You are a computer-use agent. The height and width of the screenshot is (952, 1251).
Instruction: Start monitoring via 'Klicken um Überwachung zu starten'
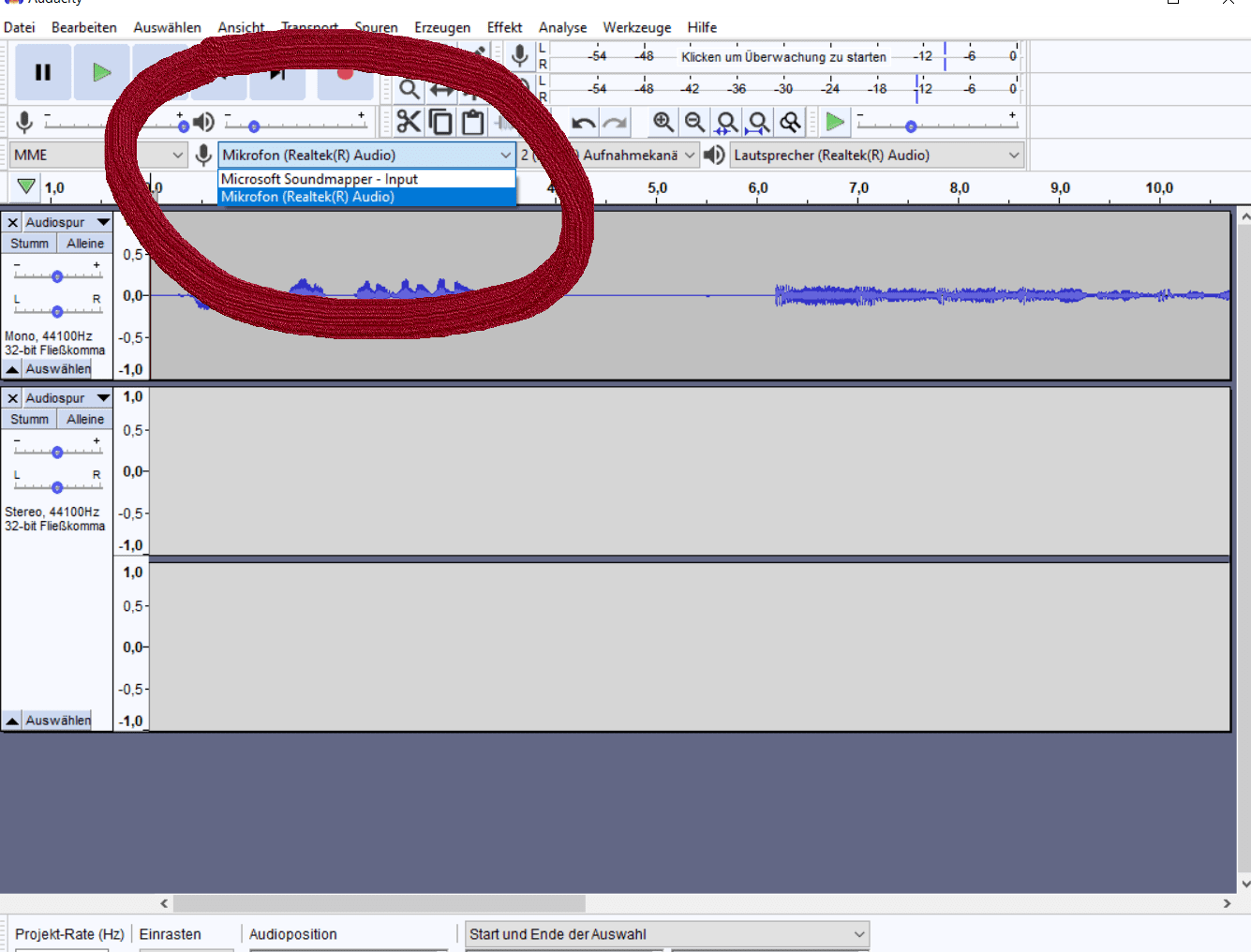pyautogui.click(x=783, y=57)
